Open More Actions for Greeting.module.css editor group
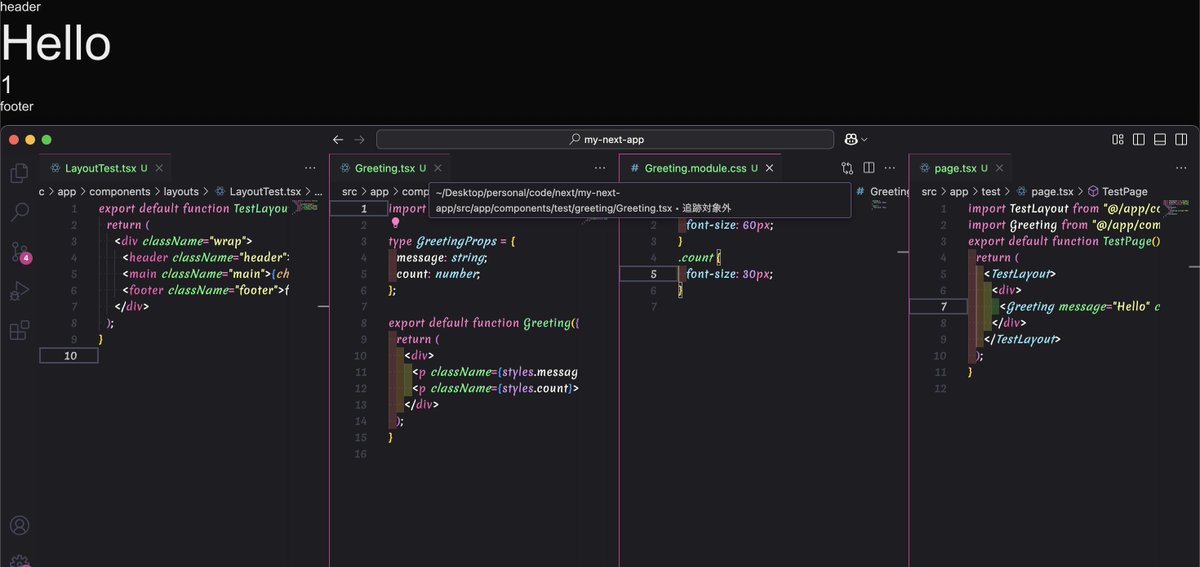This screenshot has width=1200, height=567. 890,168
